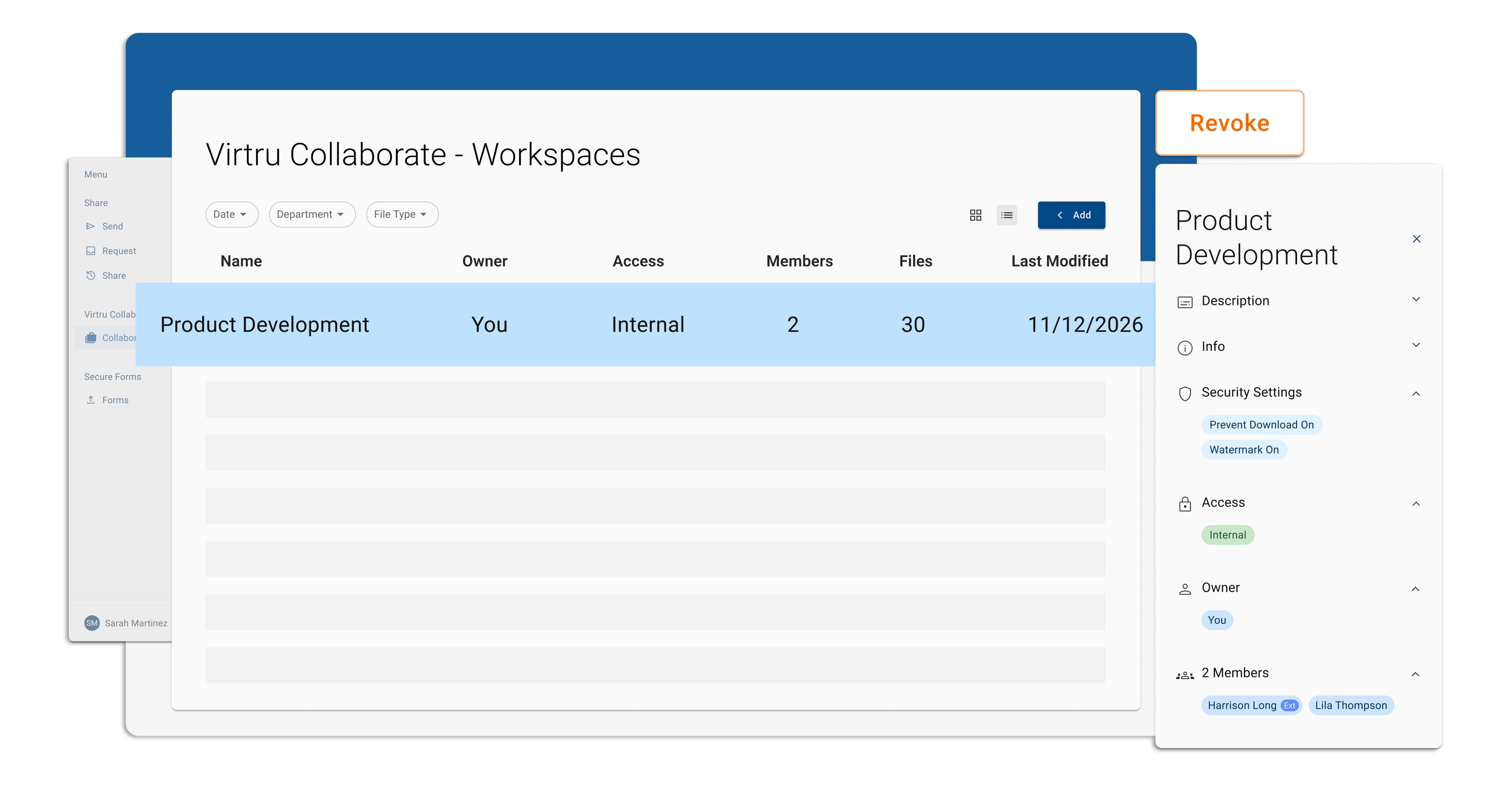1512x786 pixels.
Task: Click the Share history clock icon
Action: click(90, 275)
